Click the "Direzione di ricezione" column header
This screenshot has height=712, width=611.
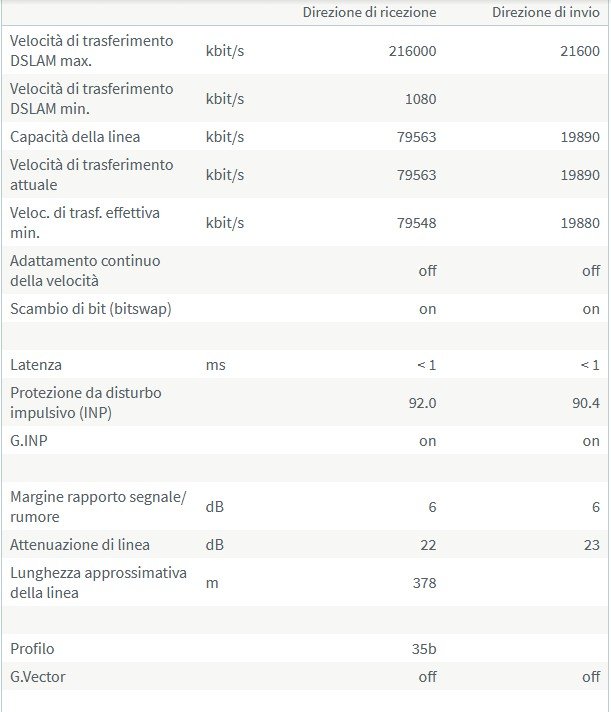370,12
